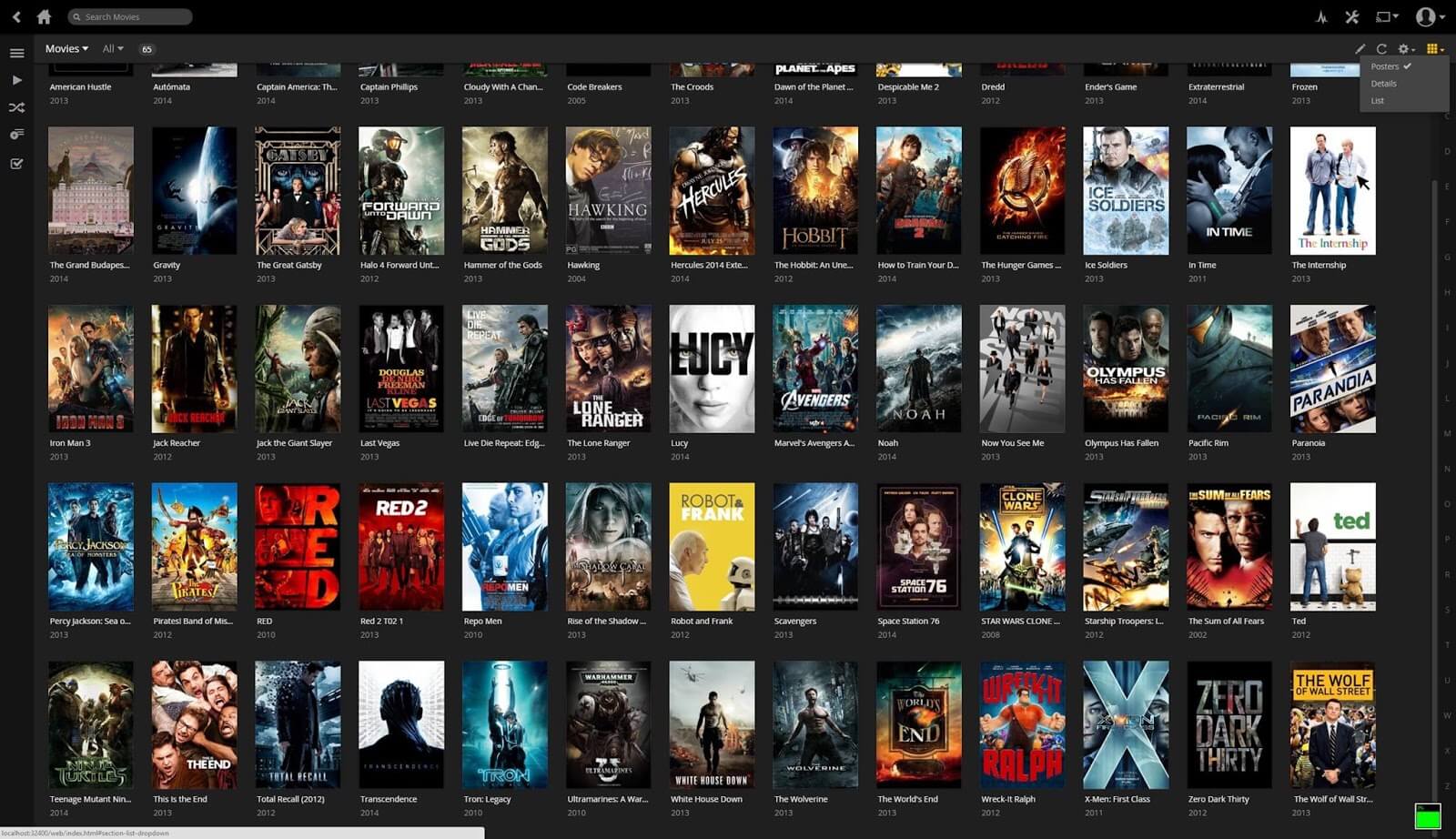1456x839 pixels.
Task: Open The Grand Budapest Hotel poster
Action: coord(90,190)
